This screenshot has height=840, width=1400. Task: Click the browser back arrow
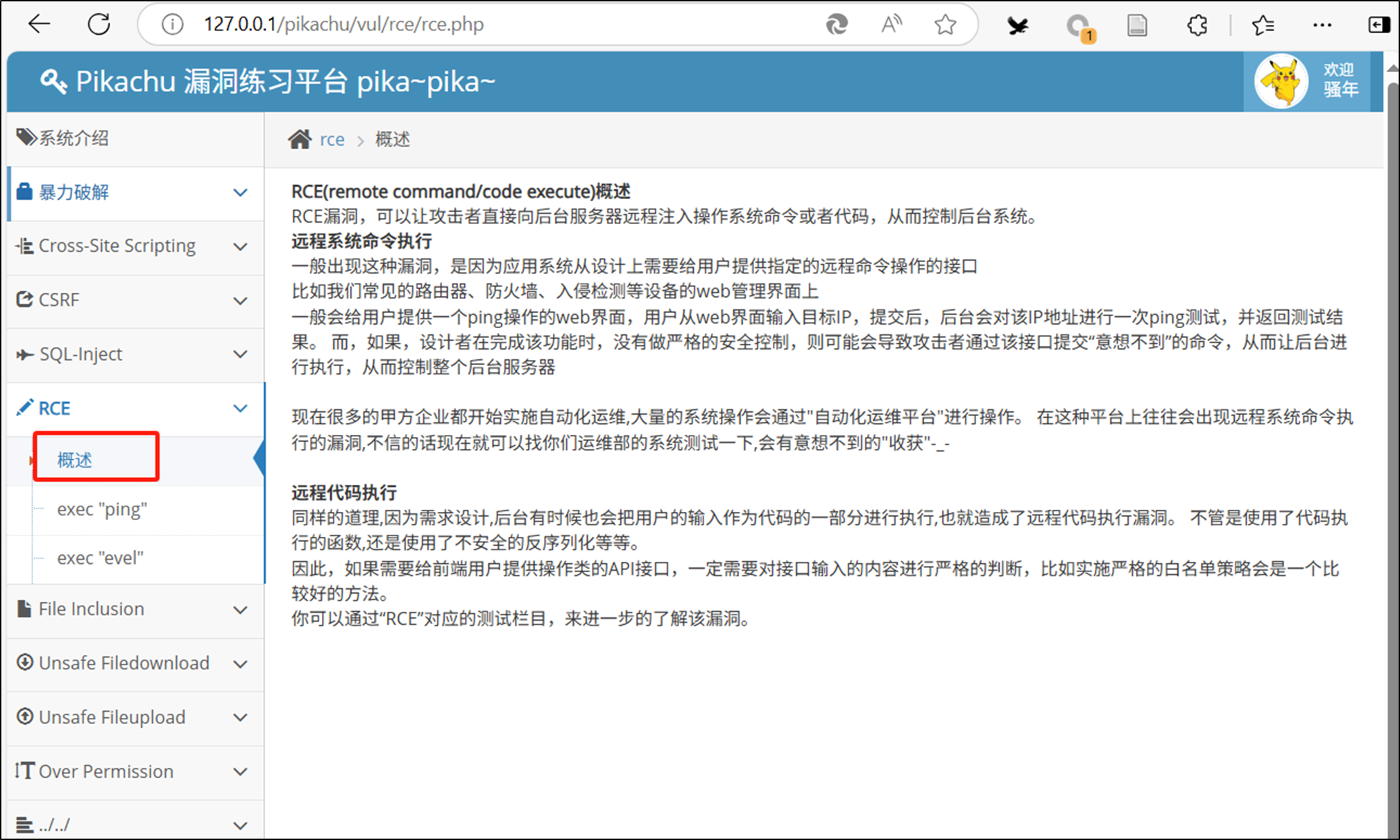click(x=40, y=24)
